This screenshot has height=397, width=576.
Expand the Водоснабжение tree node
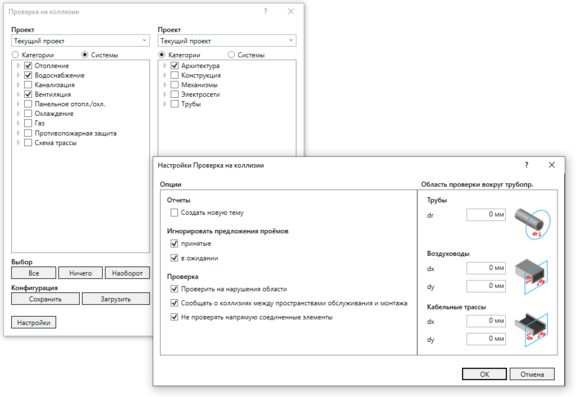coord(18,75)
